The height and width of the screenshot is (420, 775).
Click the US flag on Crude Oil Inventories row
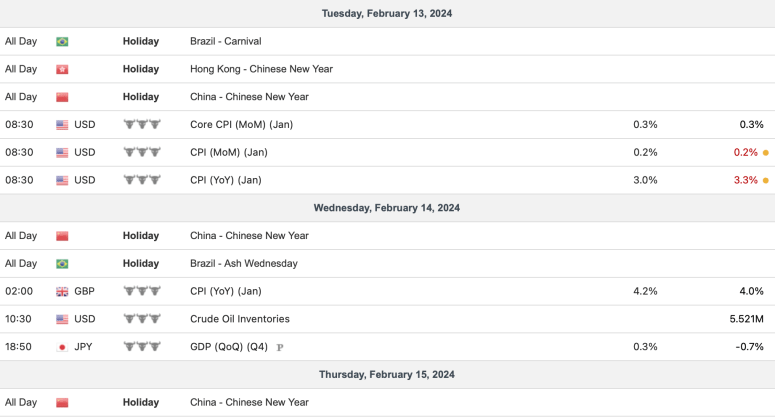(x=62, y=319)
